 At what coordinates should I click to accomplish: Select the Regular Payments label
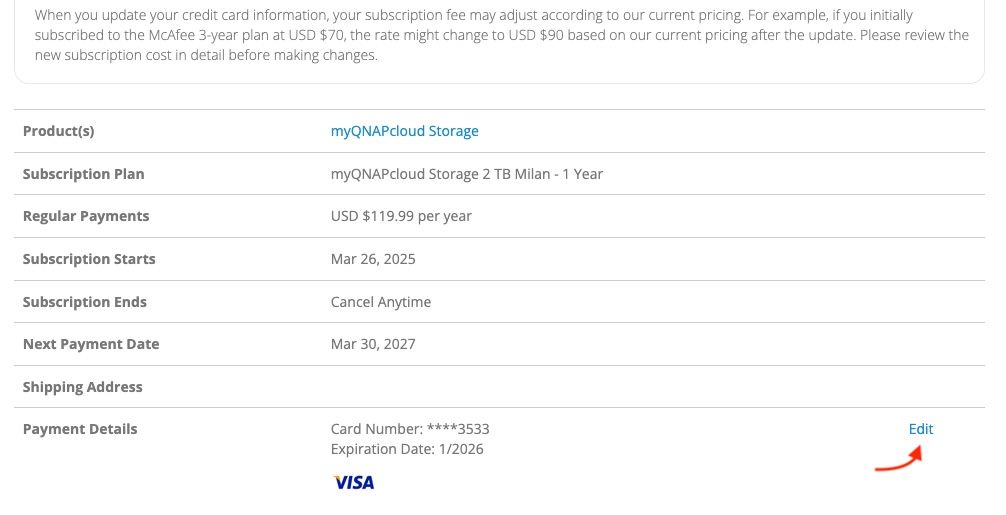point(86,216)
